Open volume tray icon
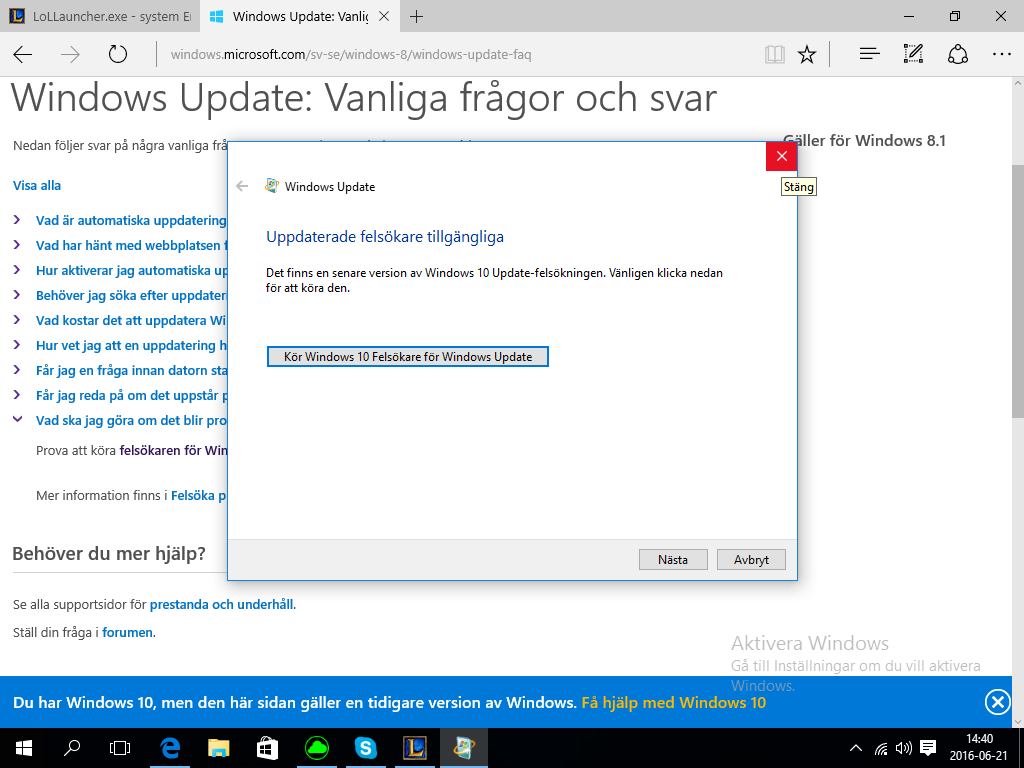 904,748
